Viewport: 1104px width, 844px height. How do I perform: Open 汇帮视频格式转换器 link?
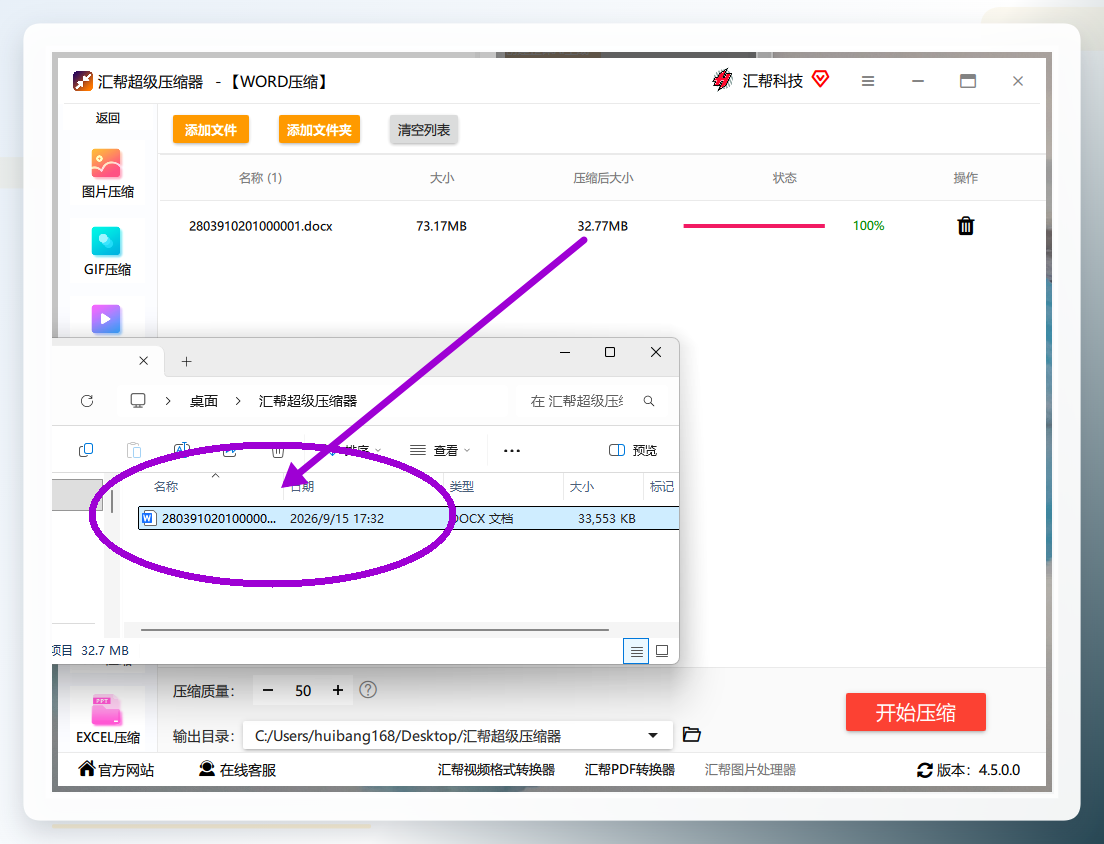pos(496,769)
